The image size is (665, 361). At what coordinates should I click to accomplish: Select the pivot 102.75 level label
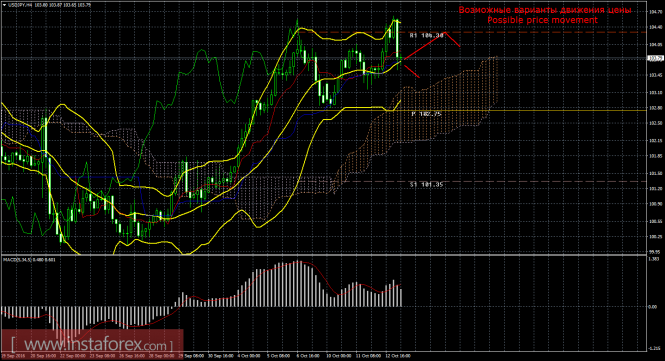[x=427, y=114]
